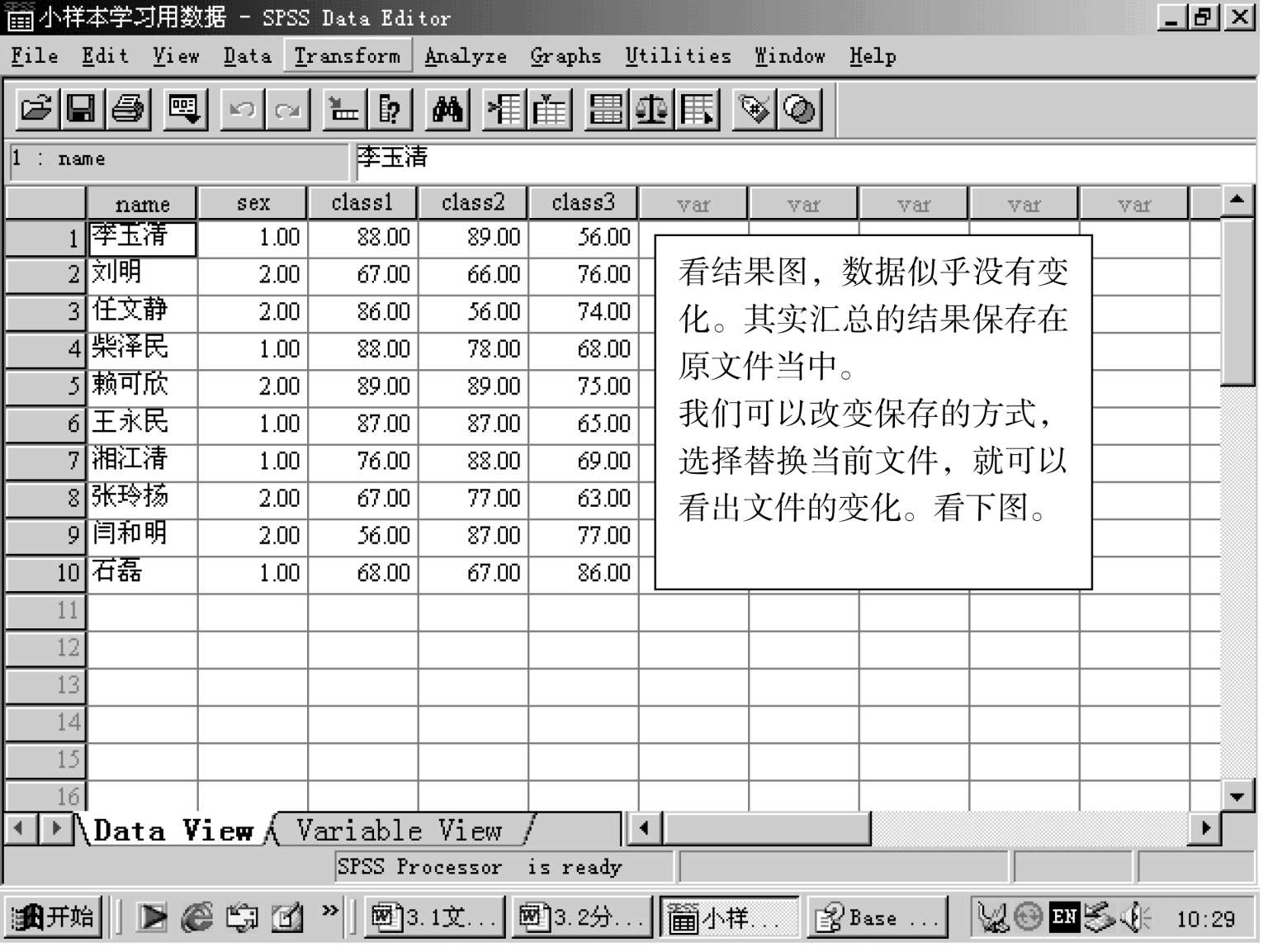
Task: Open the Help menu
Action: [873, 56]
